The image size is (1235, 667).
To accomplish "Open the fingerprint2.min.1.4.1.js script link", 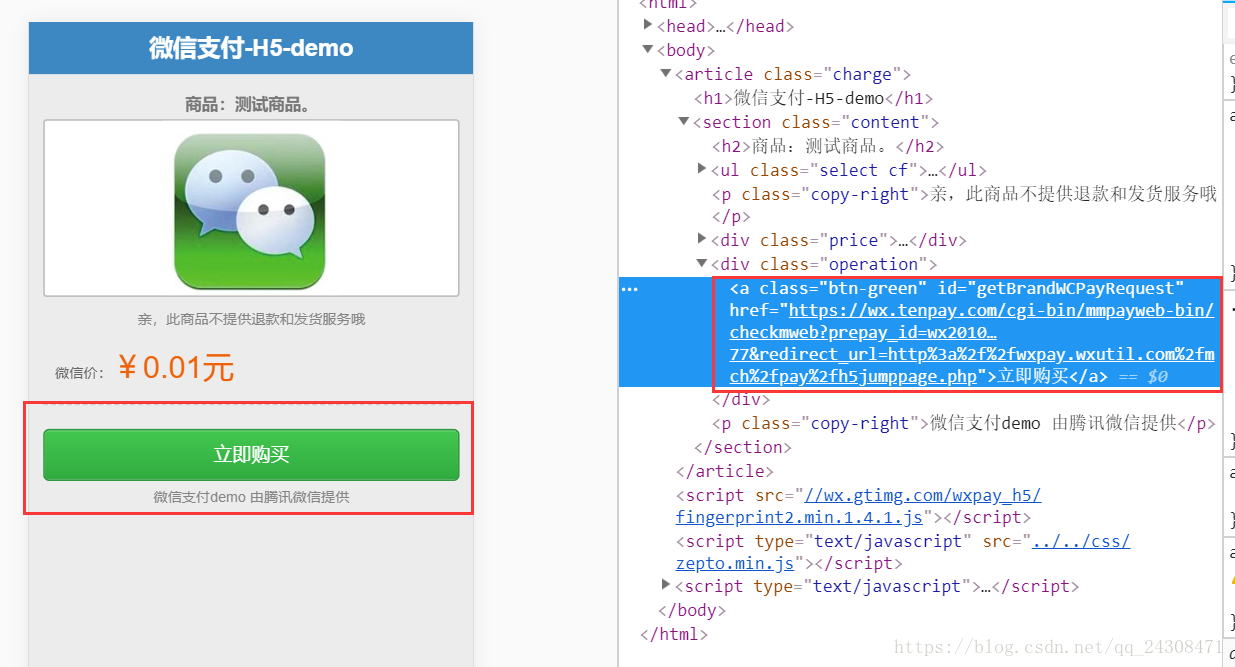I will [858, 506].
